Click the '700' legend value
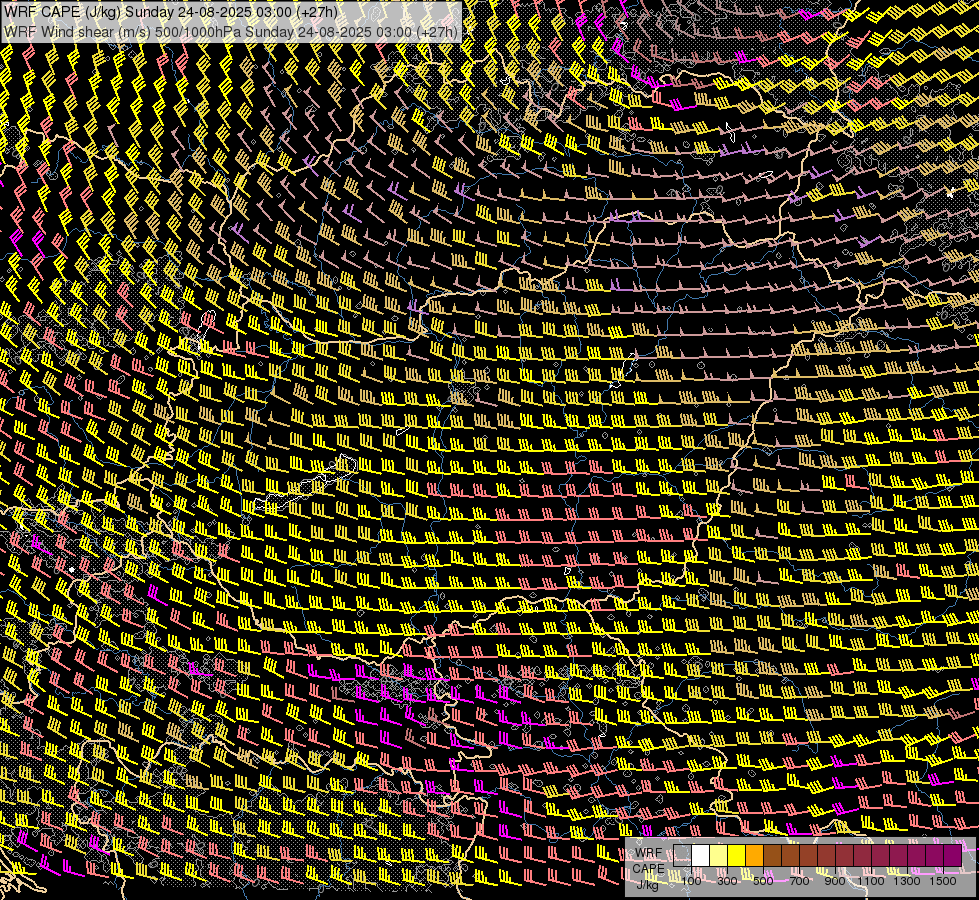 799,881
